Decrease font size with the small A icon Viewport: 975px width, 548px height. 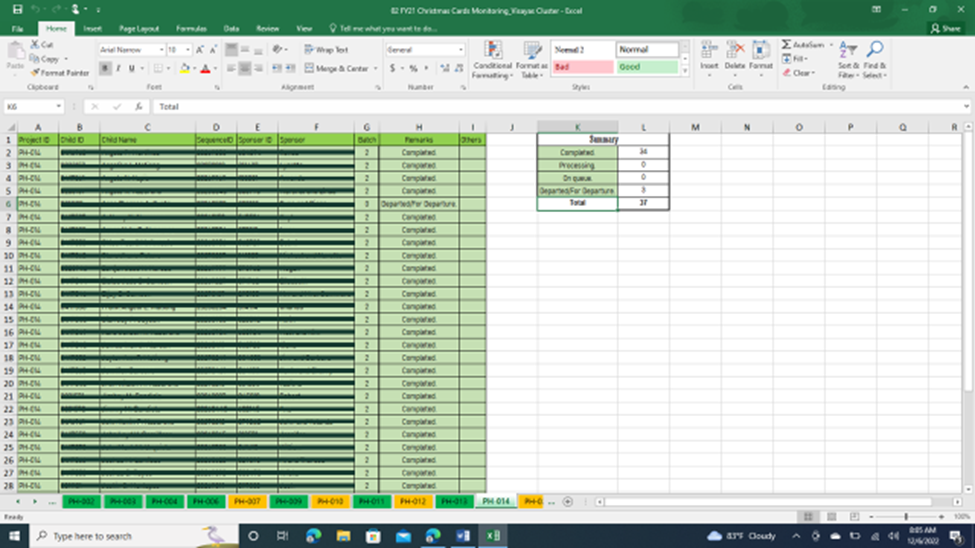pos(213,50)
